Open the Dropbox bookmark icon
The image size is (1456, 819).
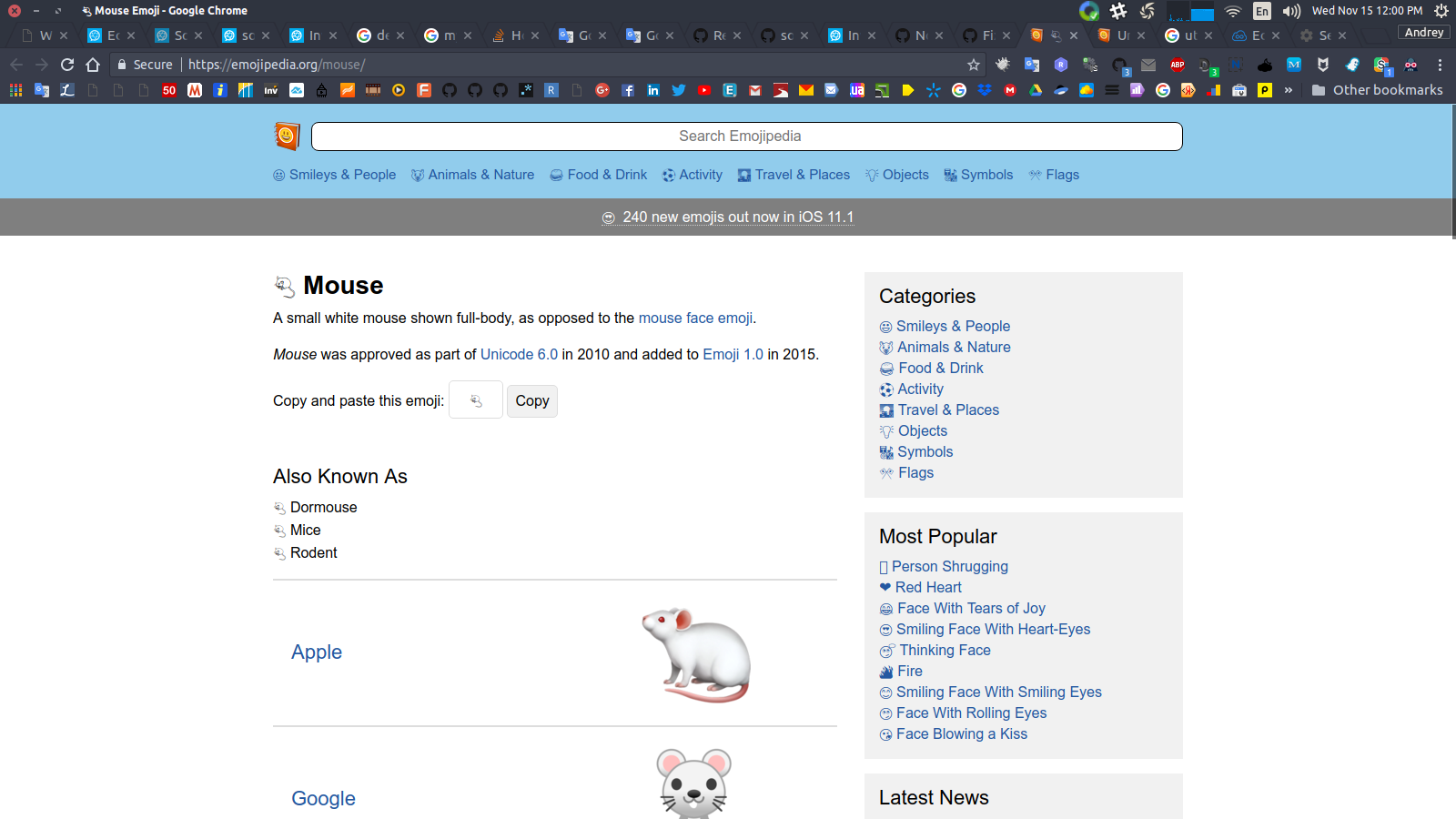986,90
